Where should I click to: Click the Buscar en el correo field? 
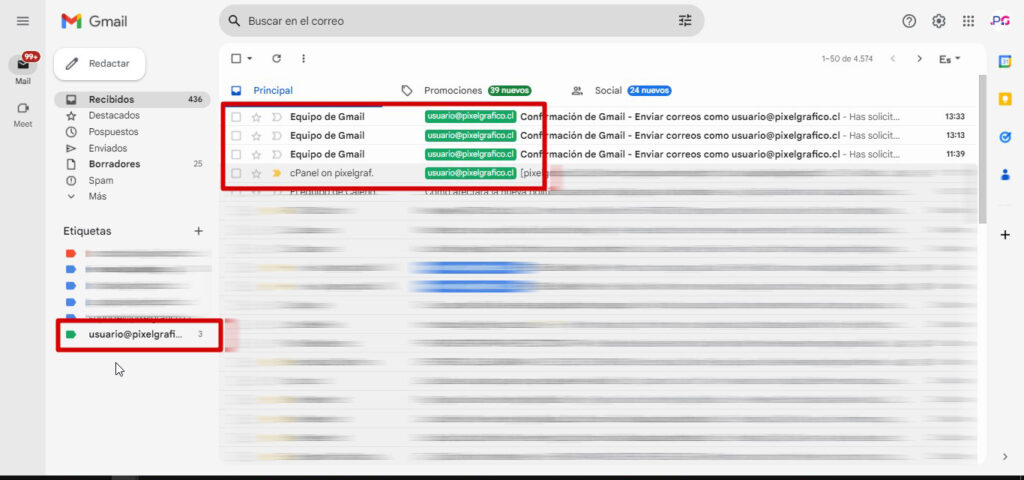coord(450,21)
